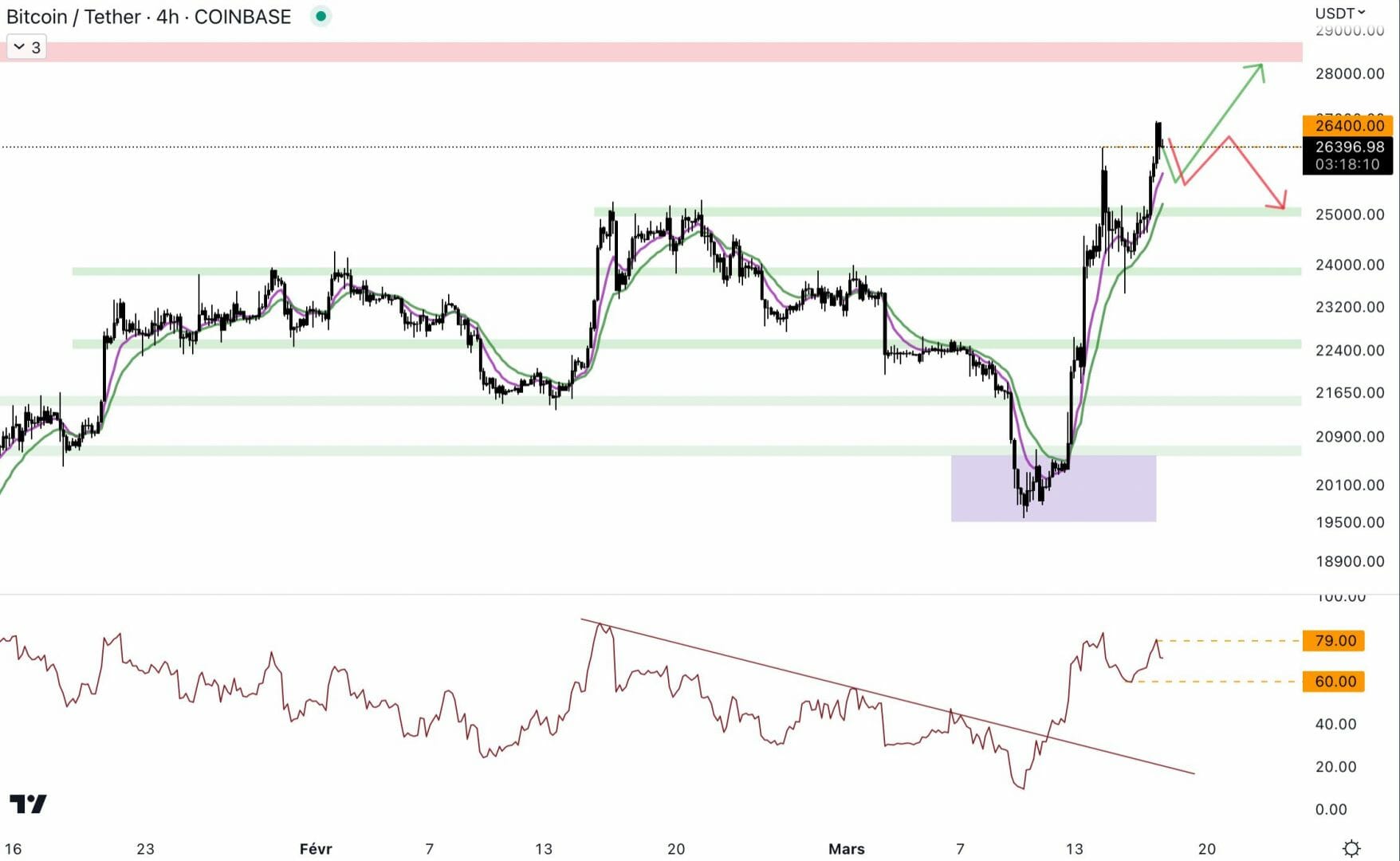Expand the collapsed indicators legend showing 3
Screen dimensions: 1400x861
click(26, 48)
